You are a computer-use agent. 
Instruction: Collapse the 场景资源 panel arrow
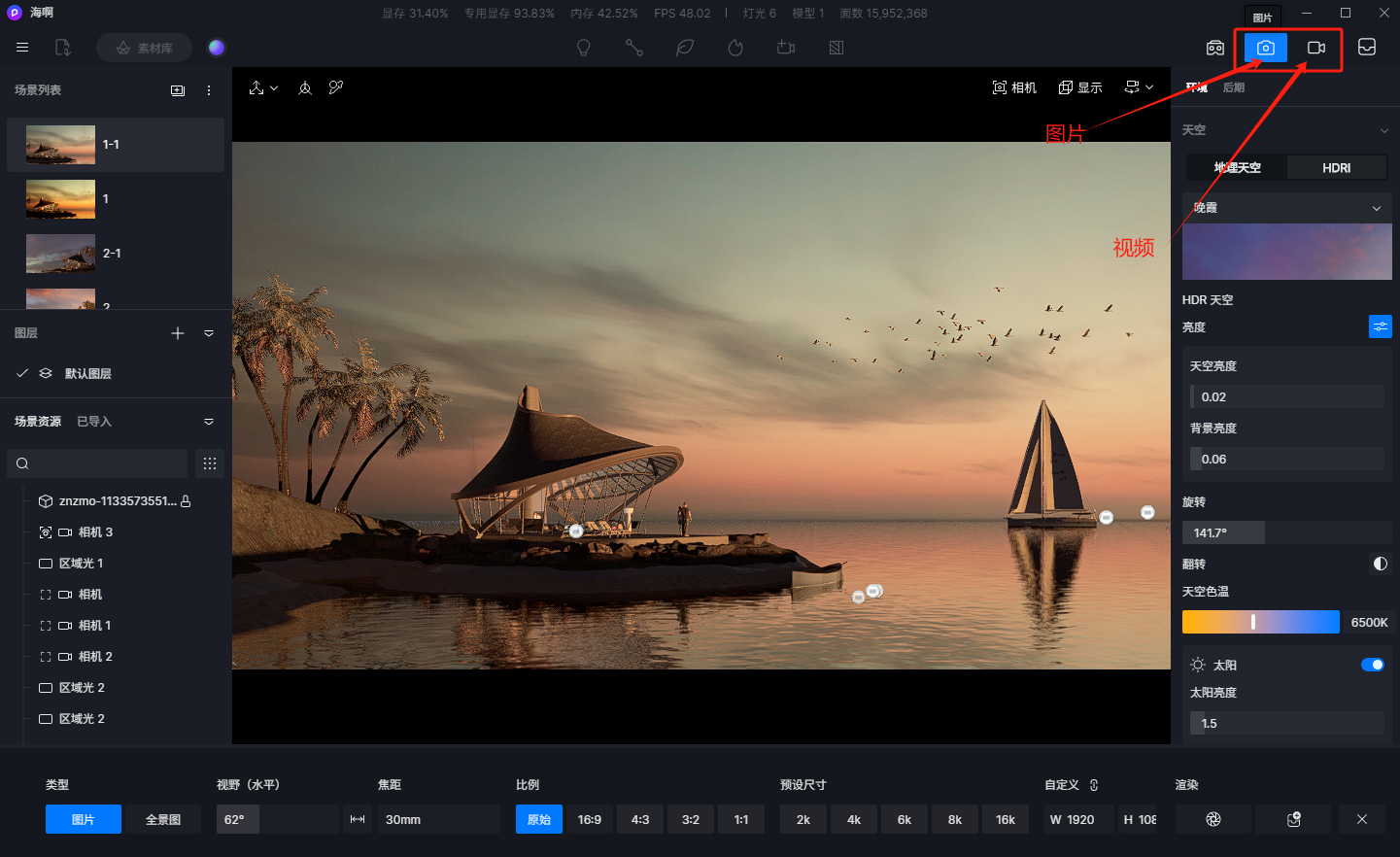(209, 422)
